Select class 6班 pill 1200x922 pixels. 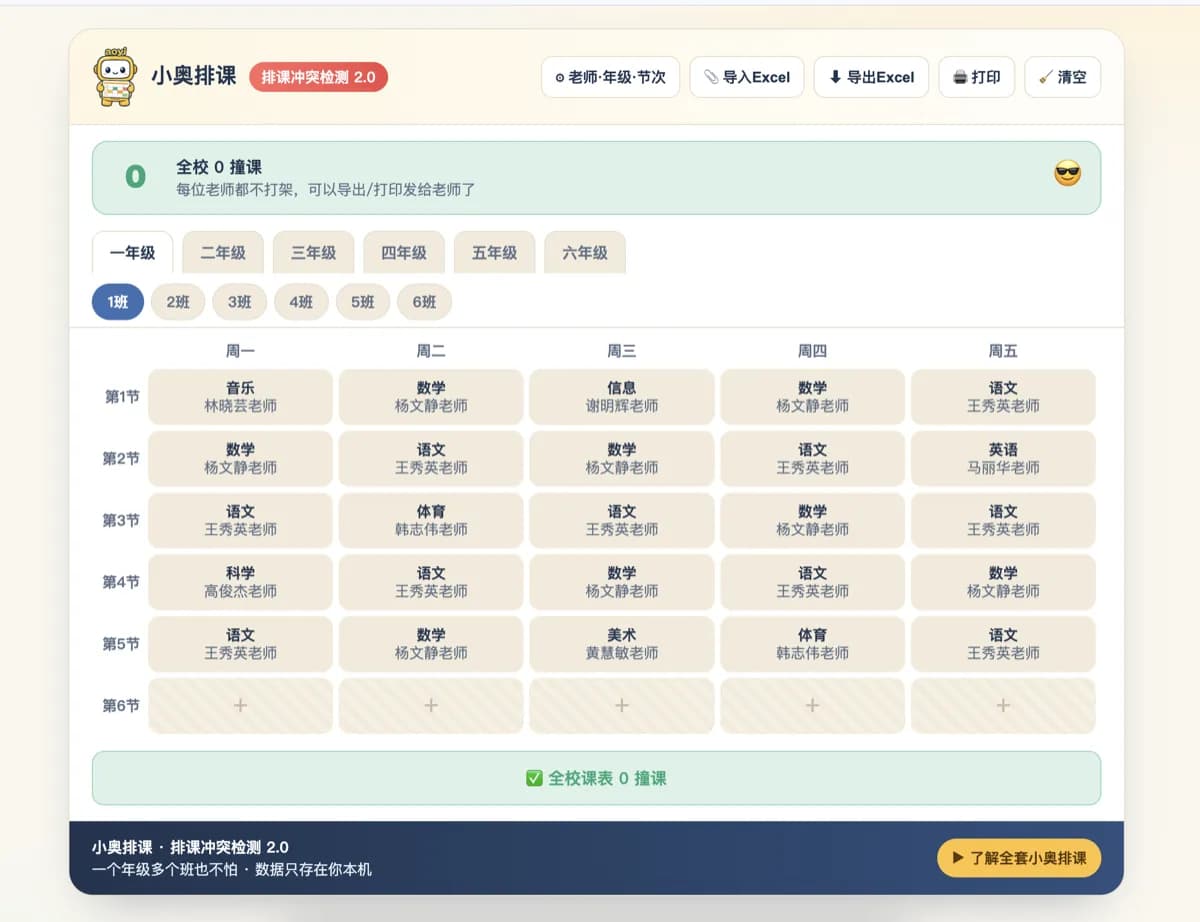pos(424,302)
